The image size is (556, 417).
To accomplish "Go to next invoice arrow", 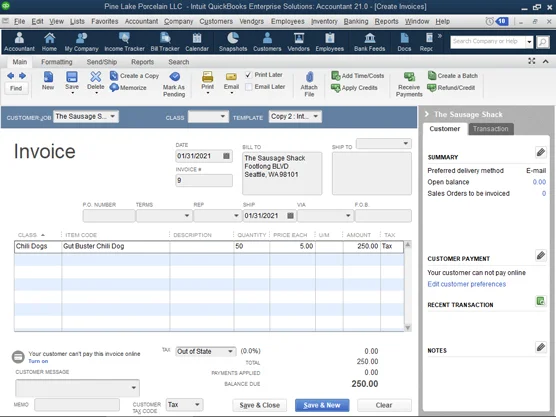I will pos(22,76).
